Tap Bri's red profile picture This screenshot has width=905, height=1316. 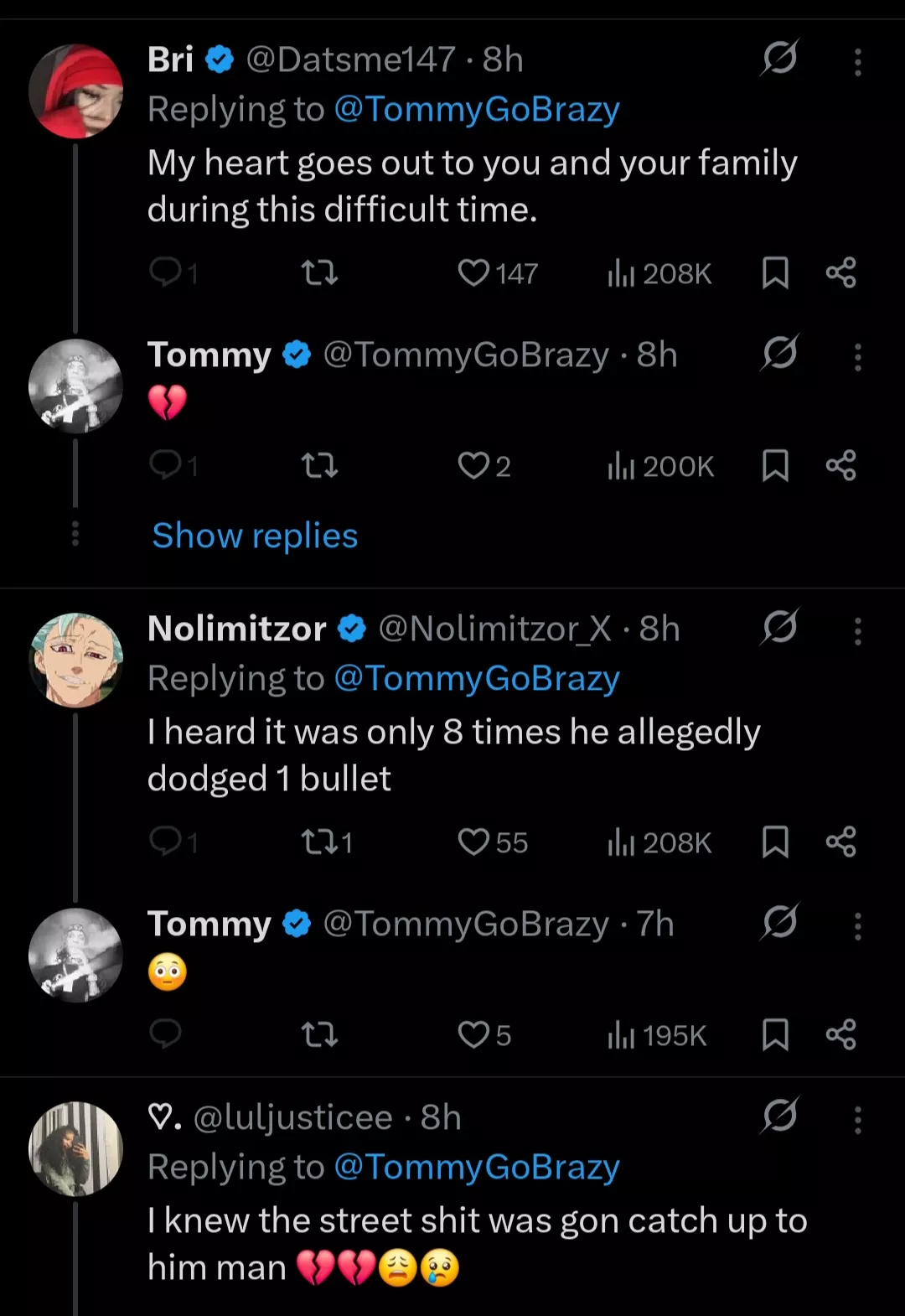[x=75, y=91]
